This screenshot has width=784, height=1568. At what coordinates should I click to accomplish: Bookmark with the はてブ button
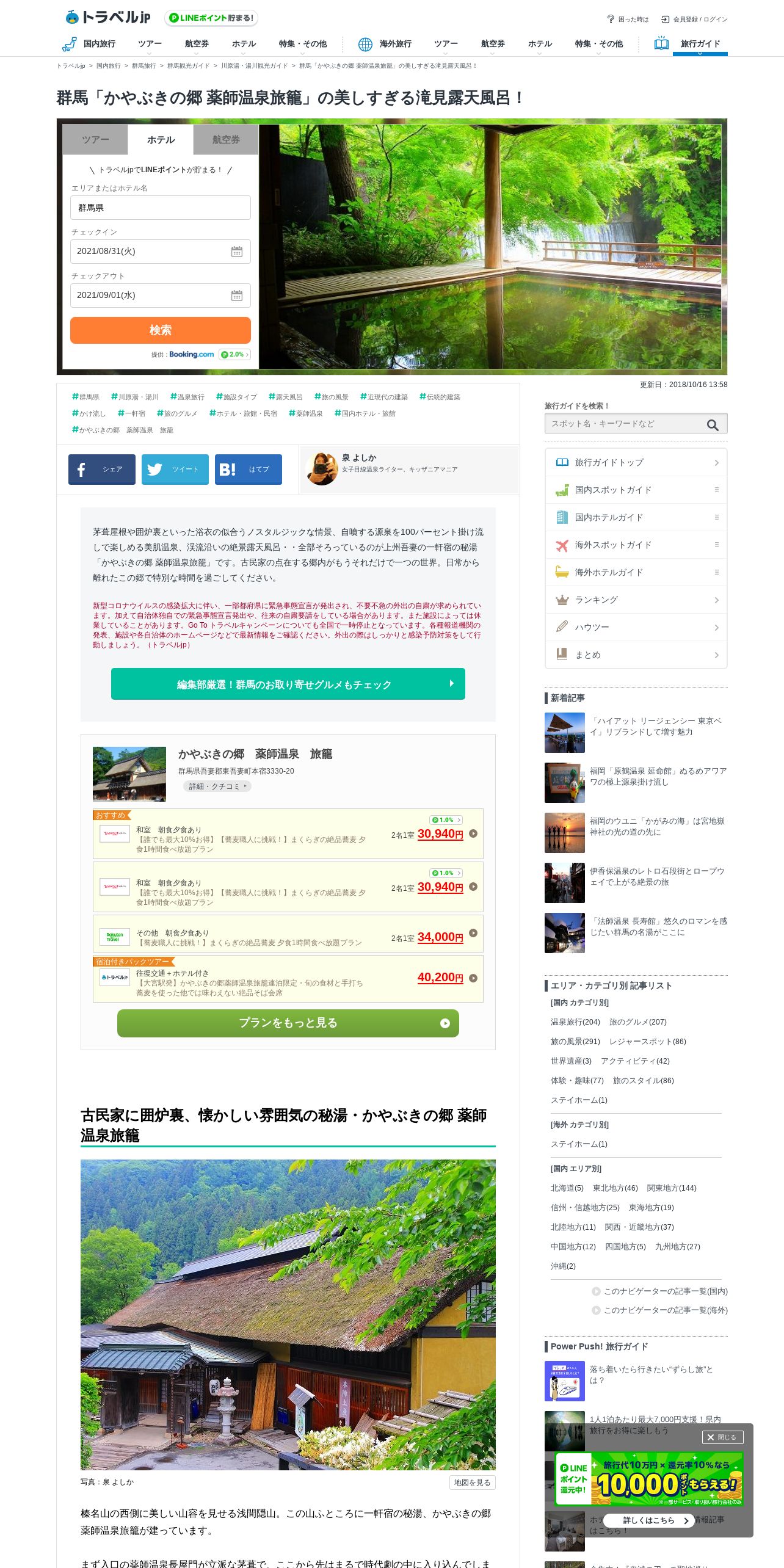point(249,469)
